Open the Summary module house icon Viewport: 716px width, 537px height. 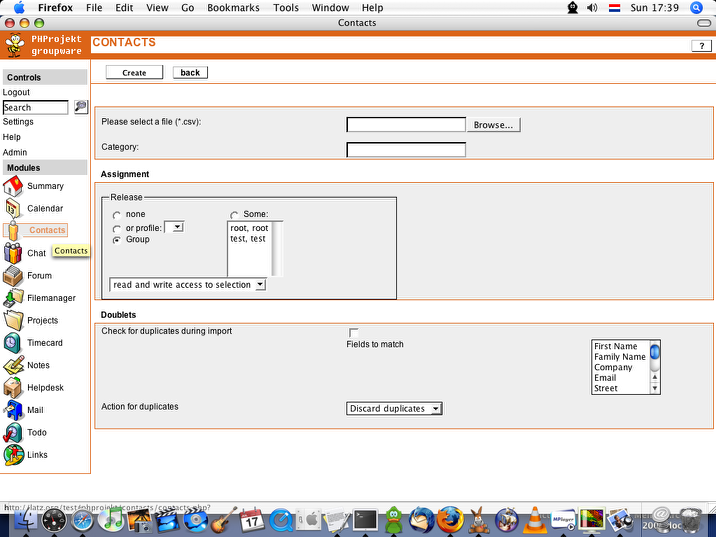coord(13,186)
